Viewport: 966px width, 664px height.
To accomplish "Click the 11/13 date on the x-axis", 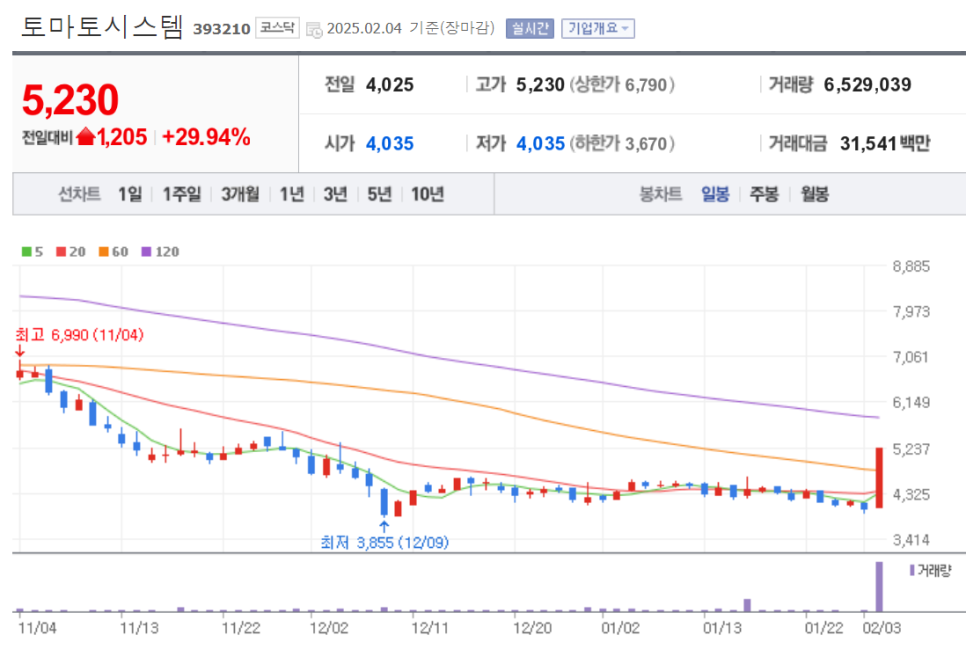I will click(x=139, y=628).
